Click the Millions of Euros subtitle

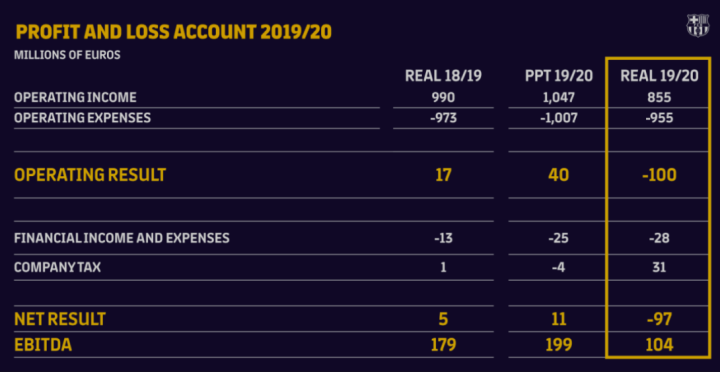[68, 55]
